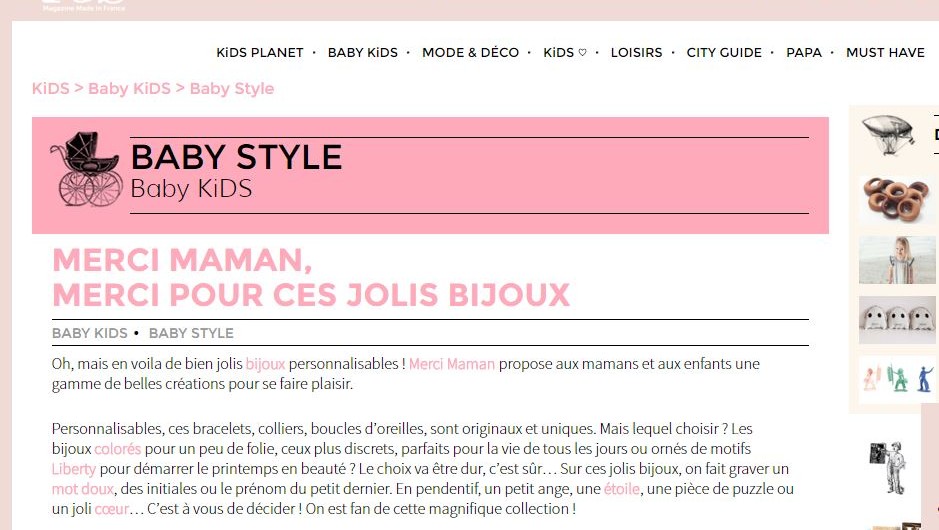Open the CITY GUIDE menu
This screenshot has width=939, height=530.
click(724, 53)
